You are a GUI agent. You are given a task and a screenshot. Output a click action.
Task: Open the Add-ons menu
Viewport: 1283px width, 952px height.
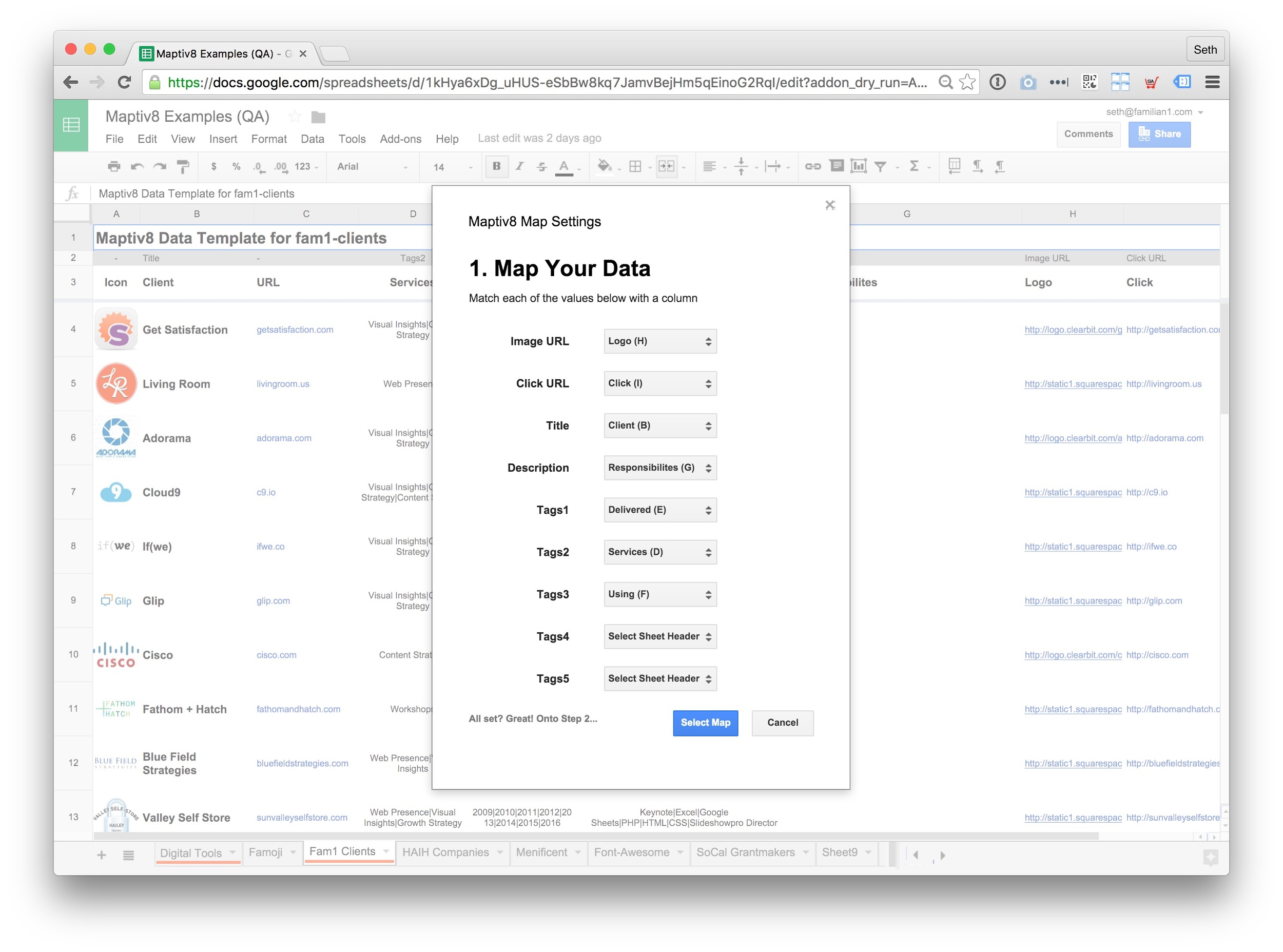pos(400,139)
